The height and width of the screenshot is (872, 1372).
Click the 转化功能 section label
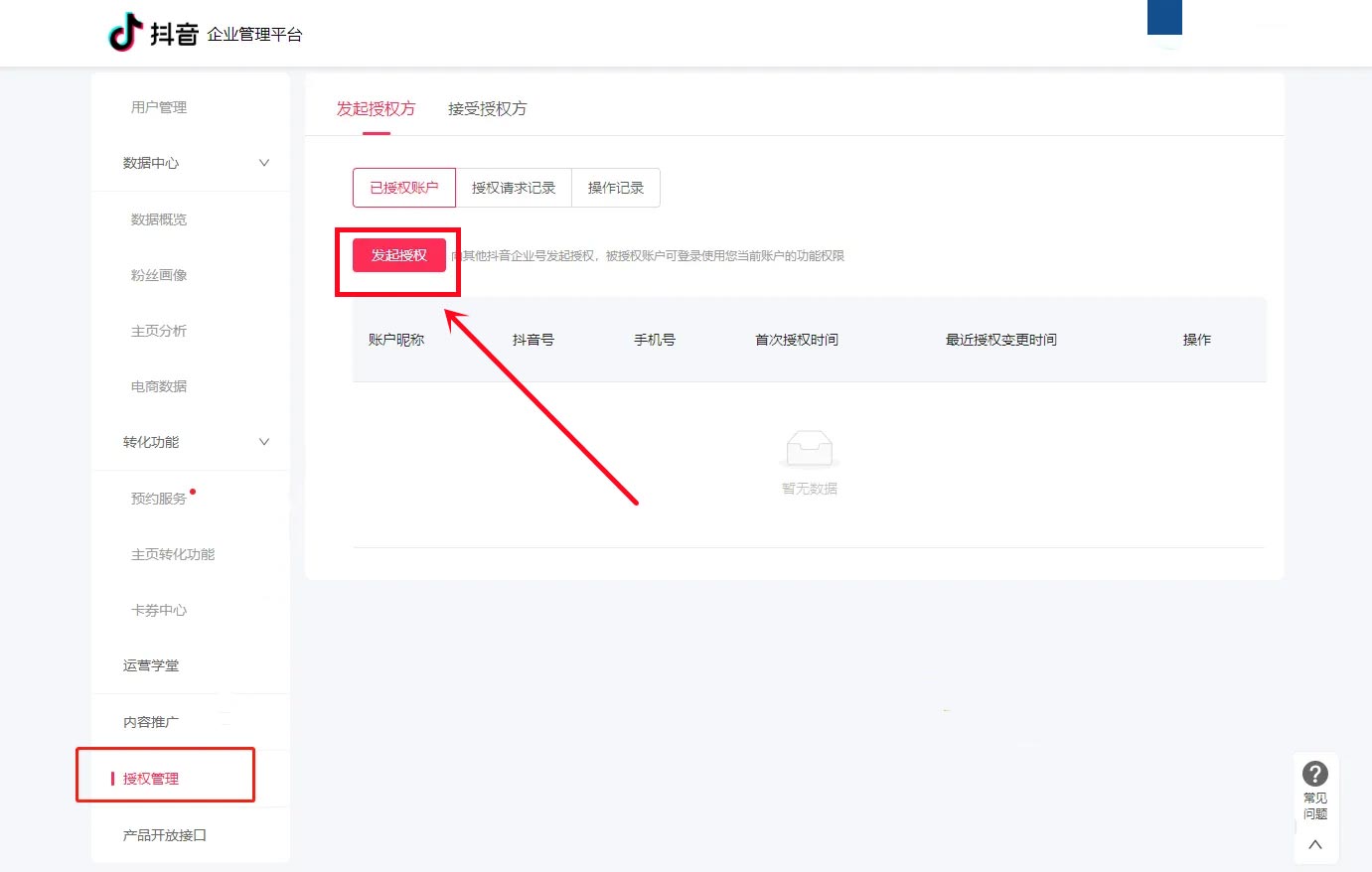point(151,442)
